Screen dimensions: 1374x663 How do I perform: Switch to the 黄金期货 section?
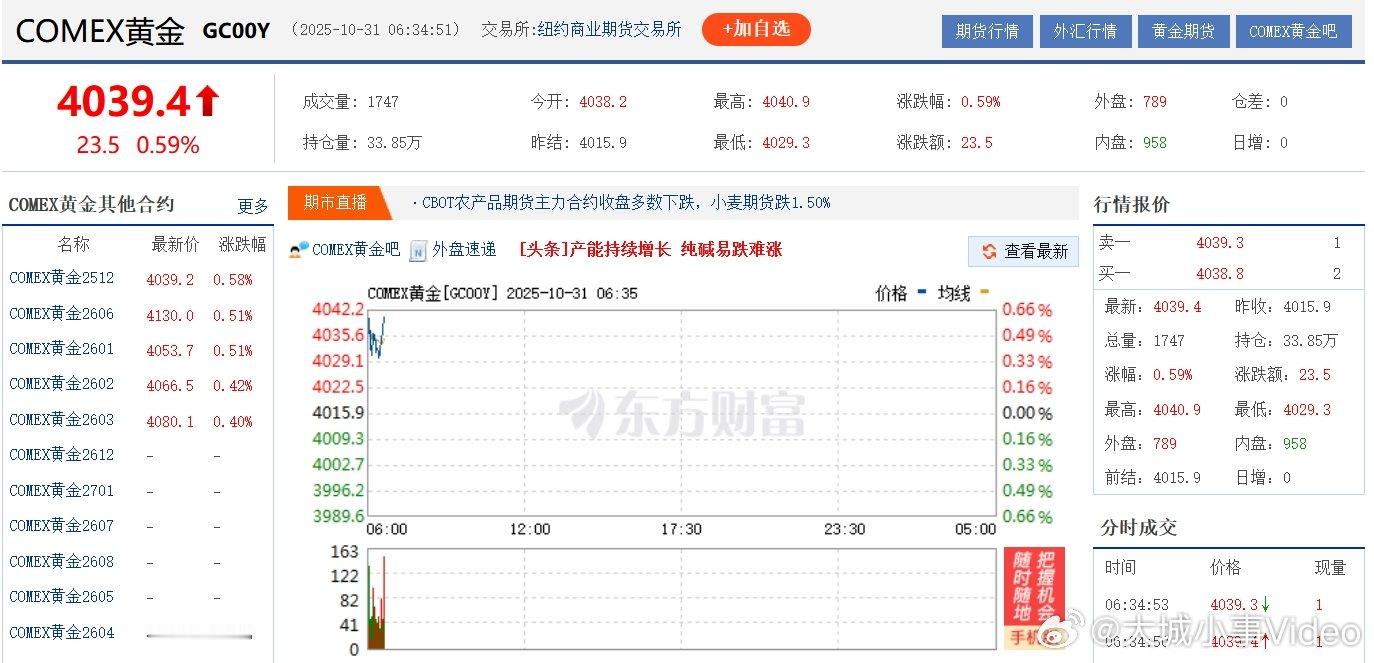coord(1183,31)
